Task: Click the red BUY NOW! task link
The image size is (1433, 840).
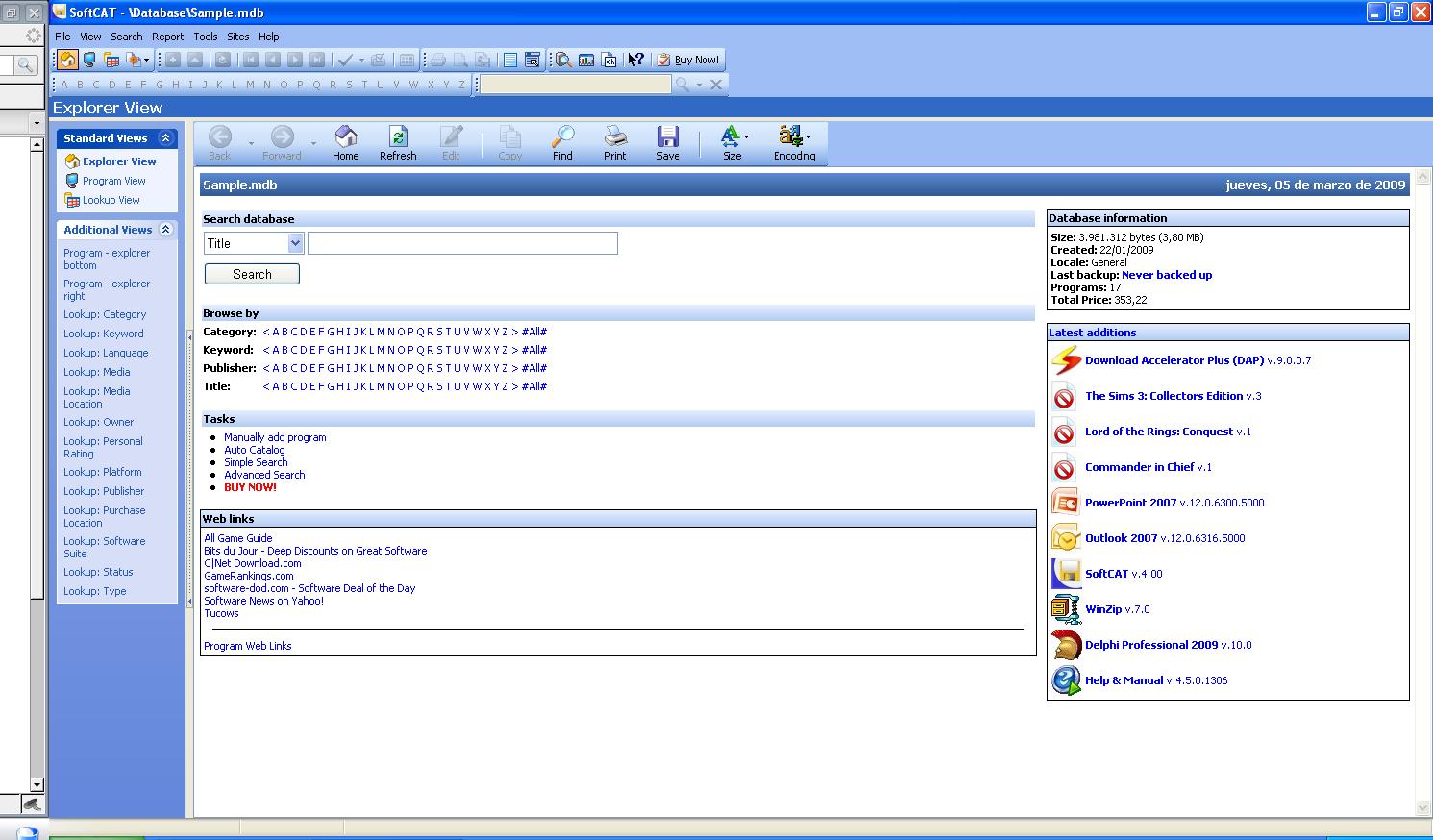Action: click(x=250, y=487)
